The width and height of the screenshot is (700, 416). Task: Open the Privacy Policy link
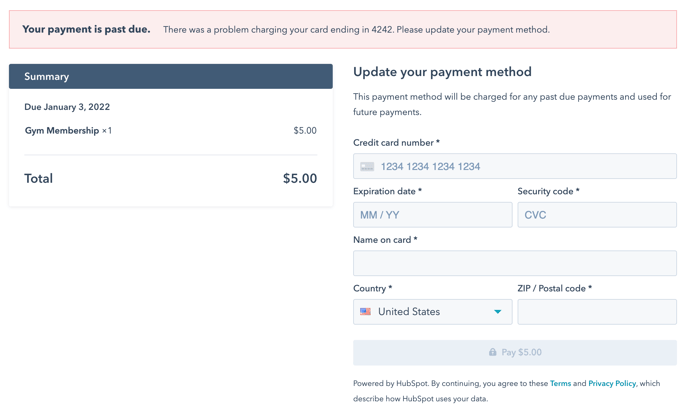[612, 383]
